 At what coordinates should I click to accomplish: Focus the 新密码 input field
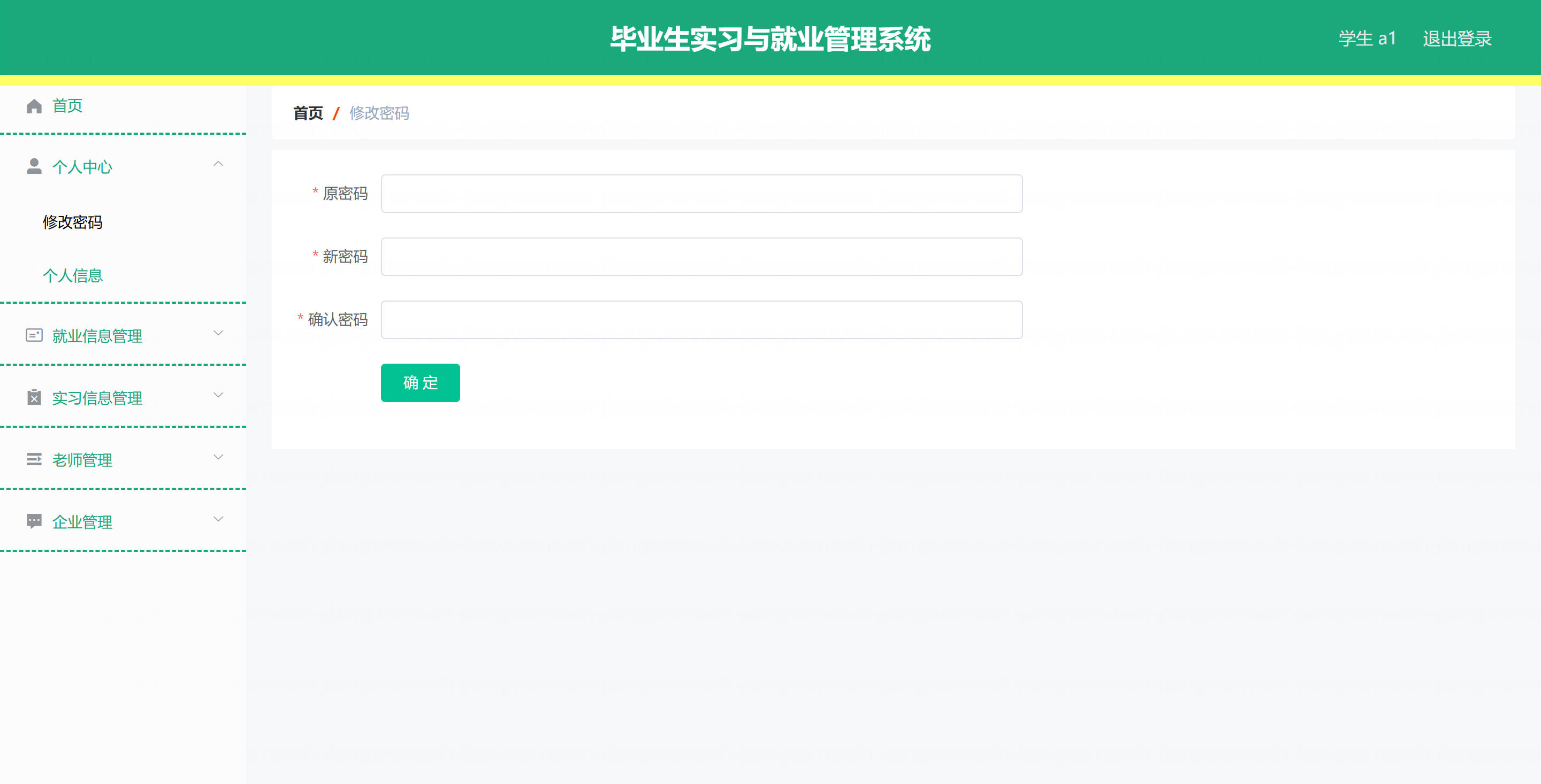(701, 257)
